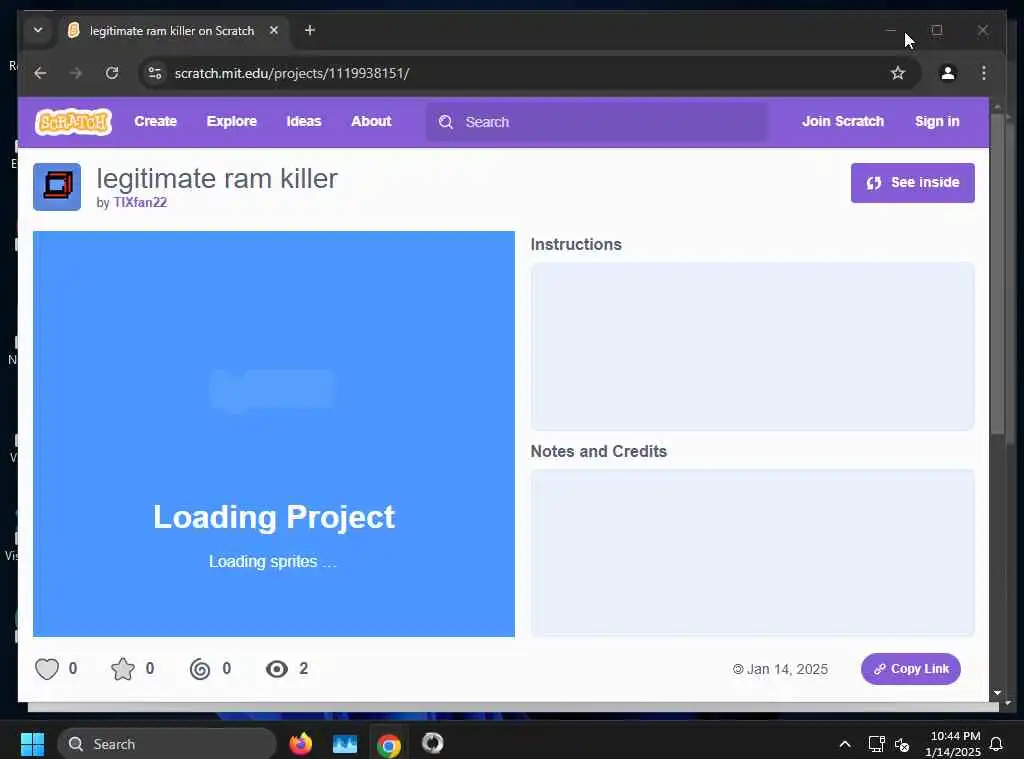Open the blue chart app in taskbar
The height and width of the screenshot is (759, 1024).
[345, 743]
